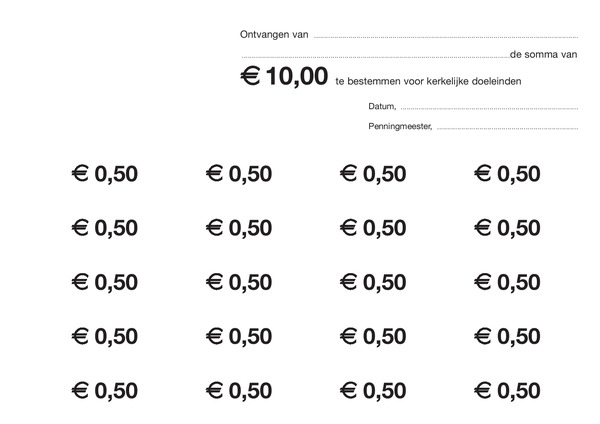Click the 'Datum,' label
600x424 pixels.
382,106
